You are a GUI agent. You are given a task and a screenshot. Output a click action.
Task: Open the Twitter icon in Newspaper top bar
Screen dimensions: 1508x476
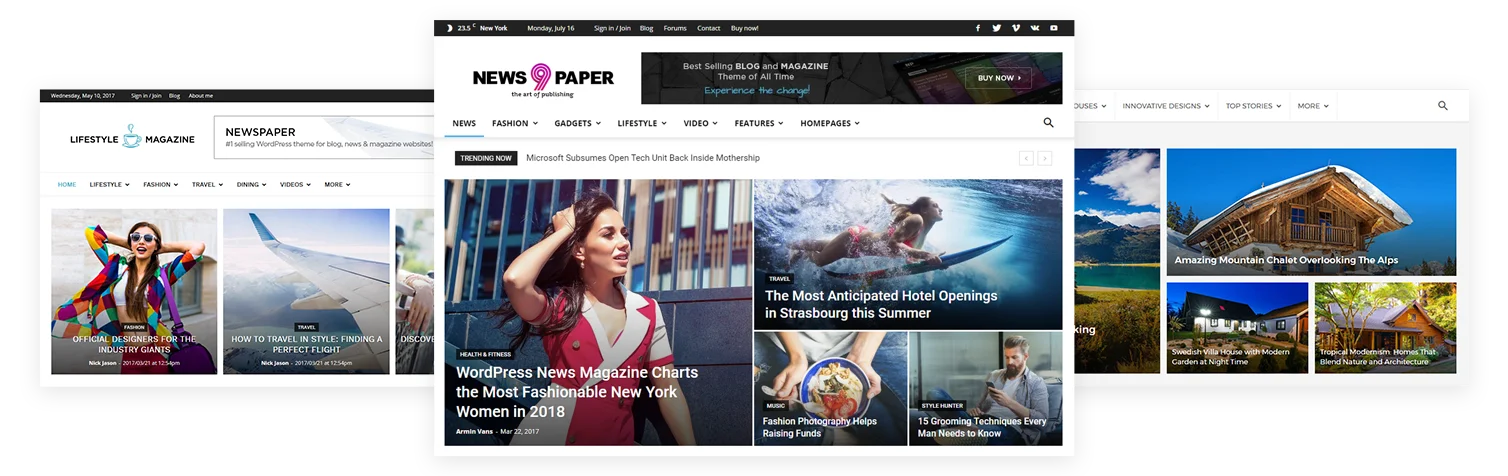tap(997, 28)
